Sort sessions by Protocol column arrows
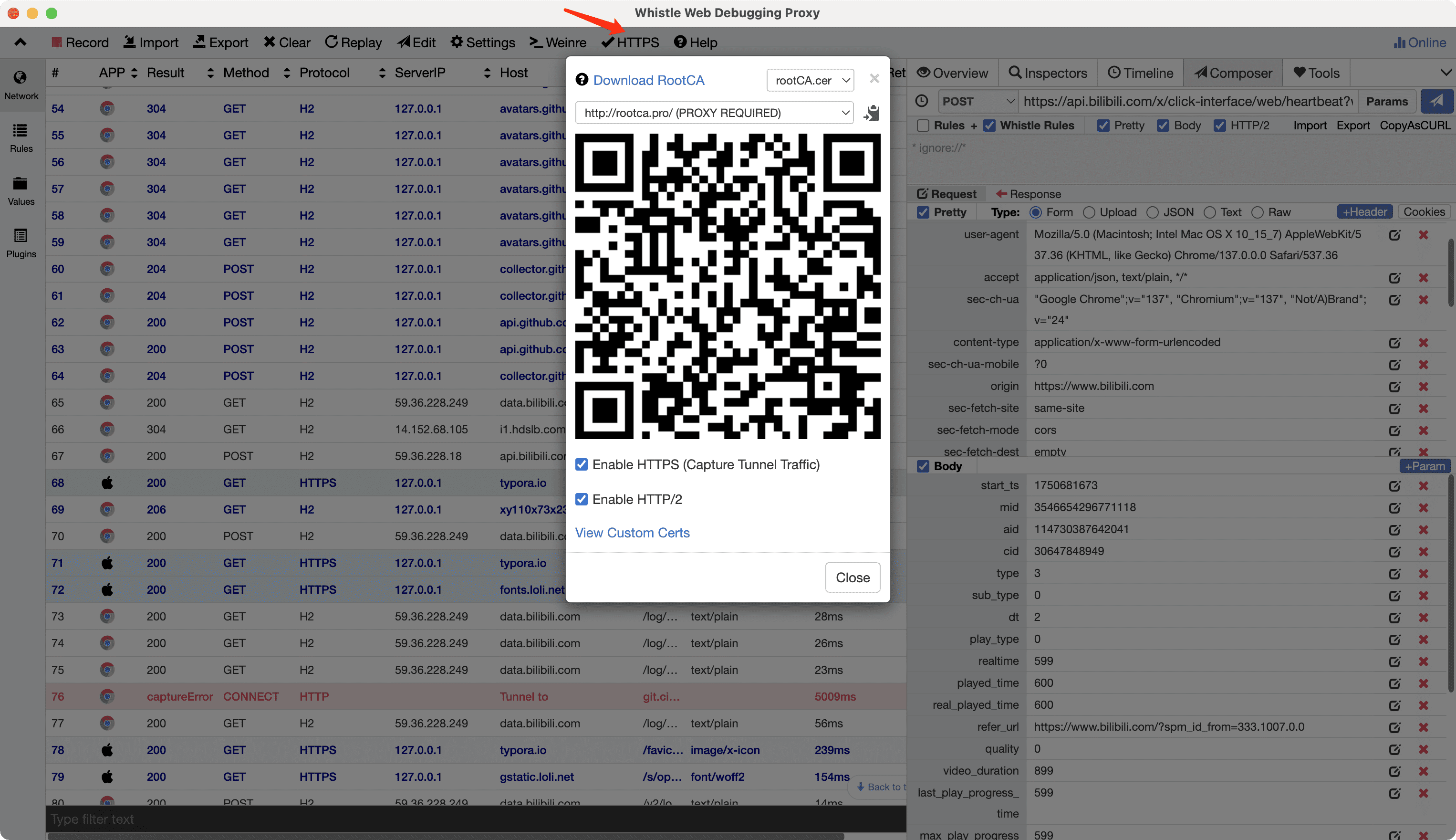This screenshot has width=1456, height=840. [x=382, y=73]
